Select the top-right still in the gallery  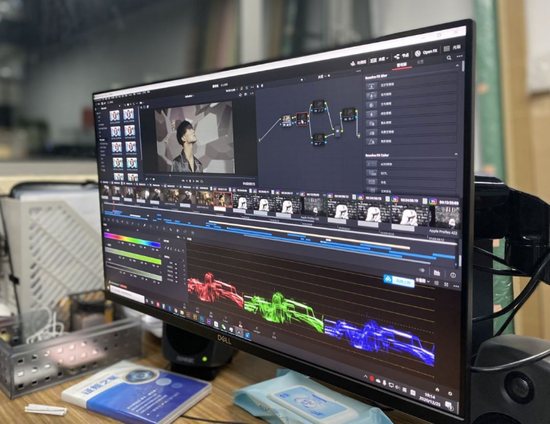(129, 114)
